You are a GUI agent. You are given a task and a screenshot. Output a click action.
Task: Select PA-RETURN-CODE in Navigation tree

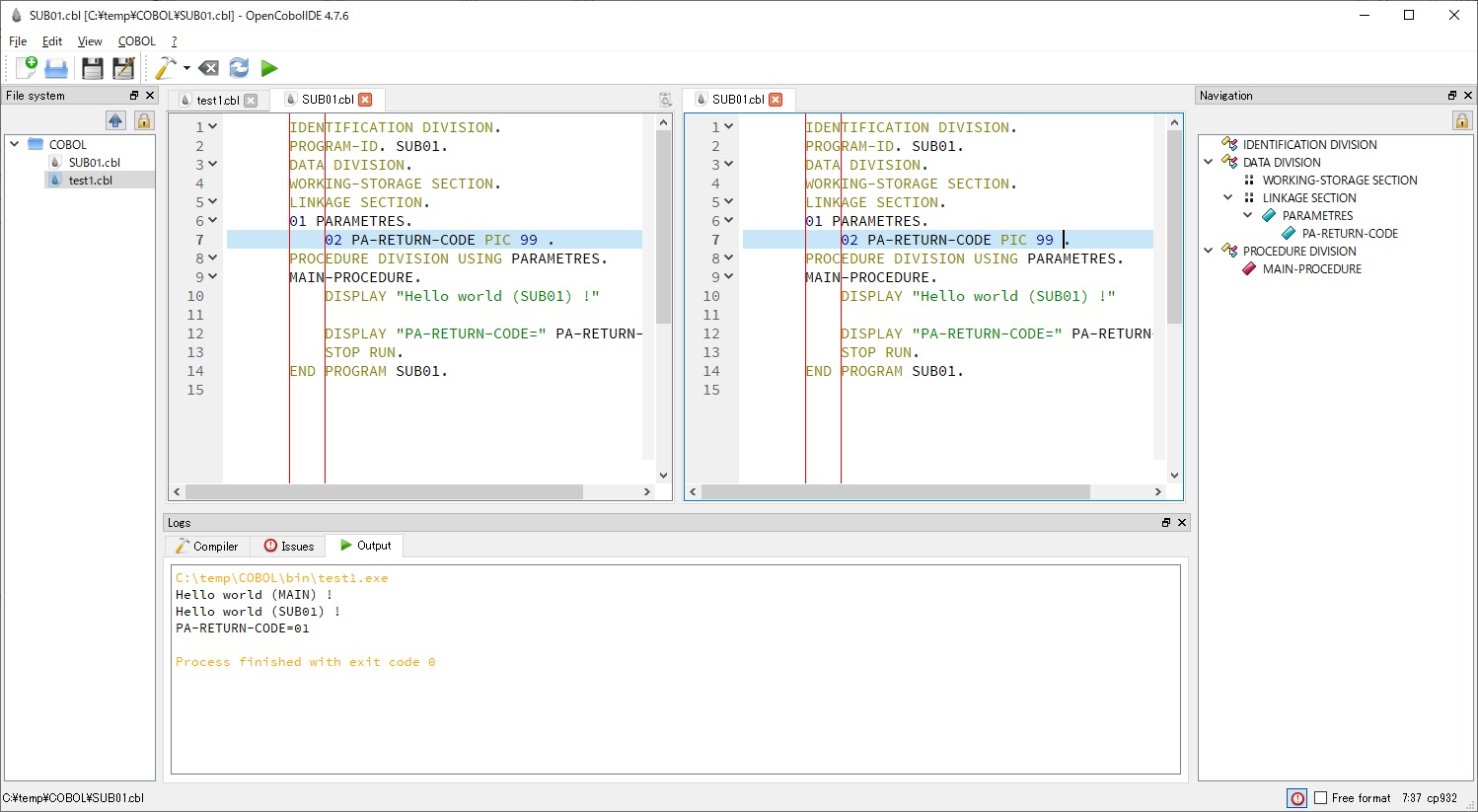point(1350,234)
